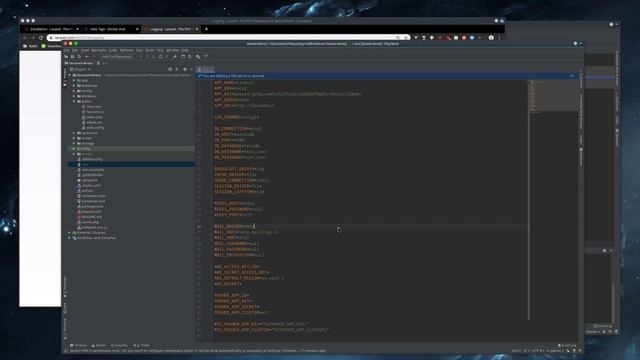This screenshot has width=640, height=360.
Task: Close the Logging - Laravel Chrome tab
Action: pyautogui.click(x=197, y=29)
